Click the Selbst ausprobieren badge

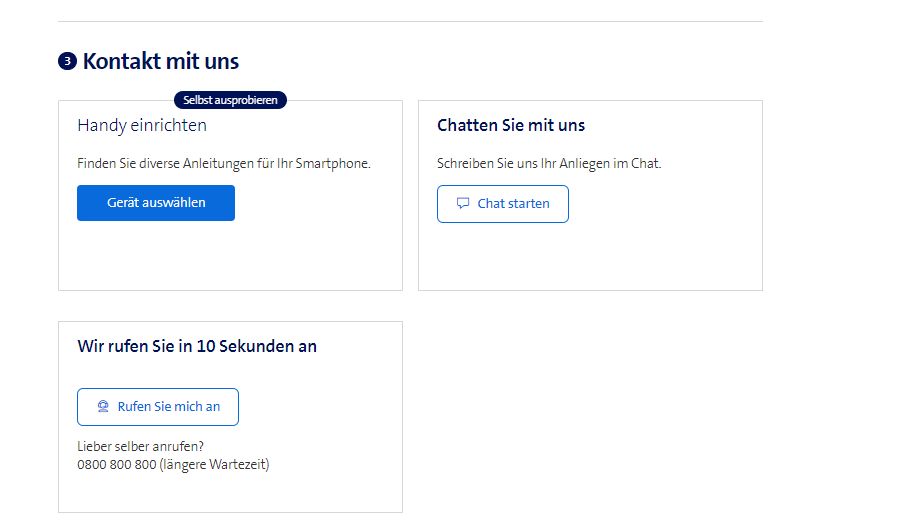click(230, 100)
